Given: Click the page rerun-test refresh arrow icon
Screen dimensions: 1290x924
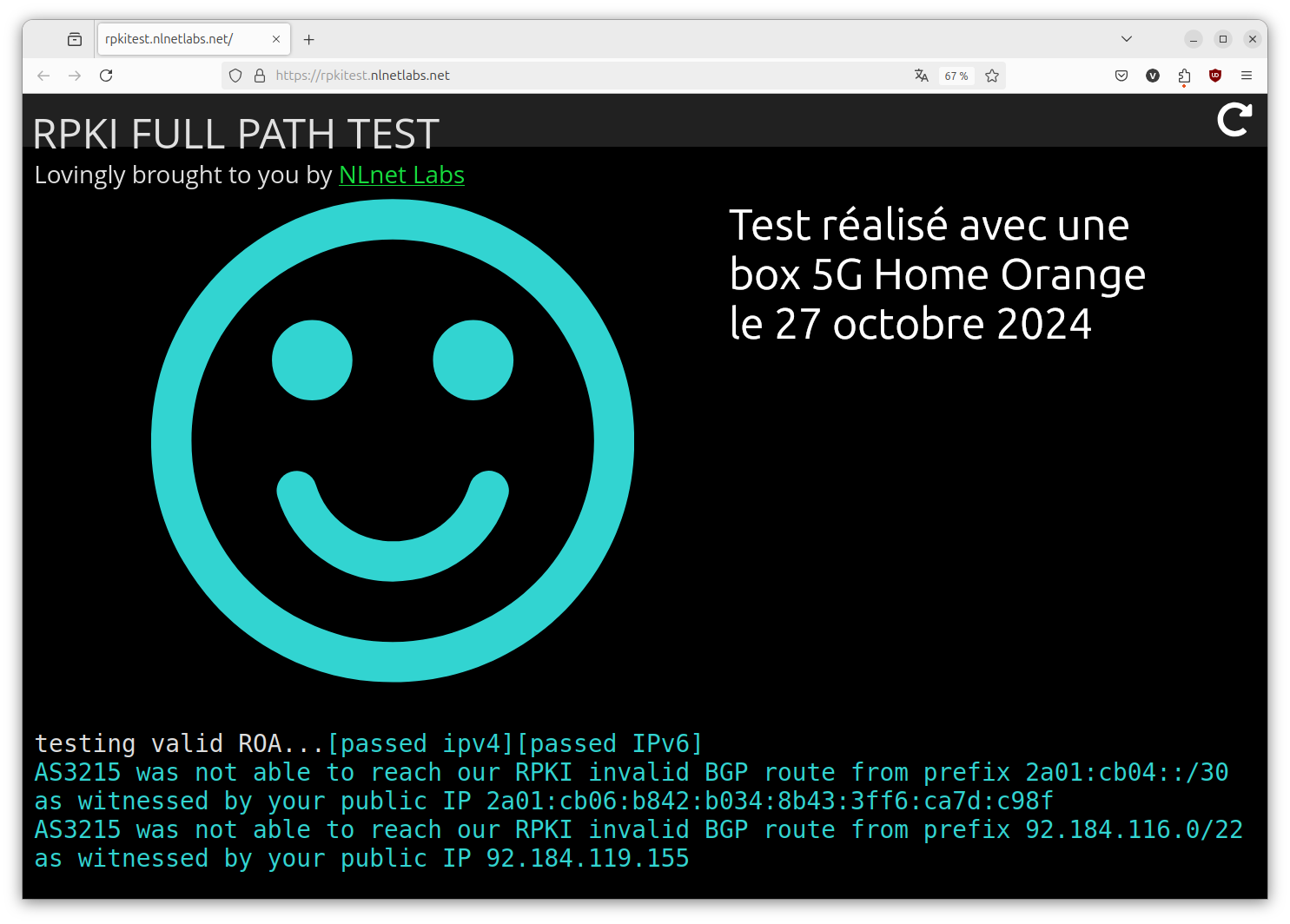Looking at the screenshot, I should tap(1234, 120).
